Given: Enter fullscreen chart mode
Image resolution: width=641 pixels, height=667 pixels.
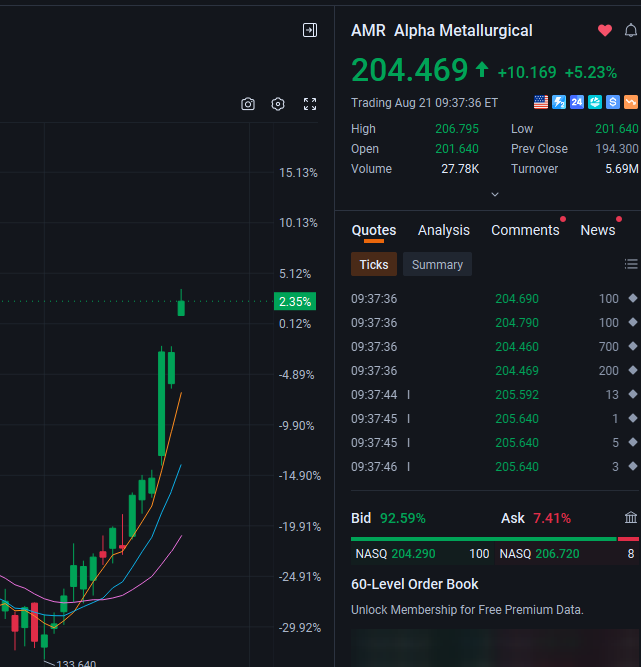Looking at the screenshot, I should click(310, 104).
